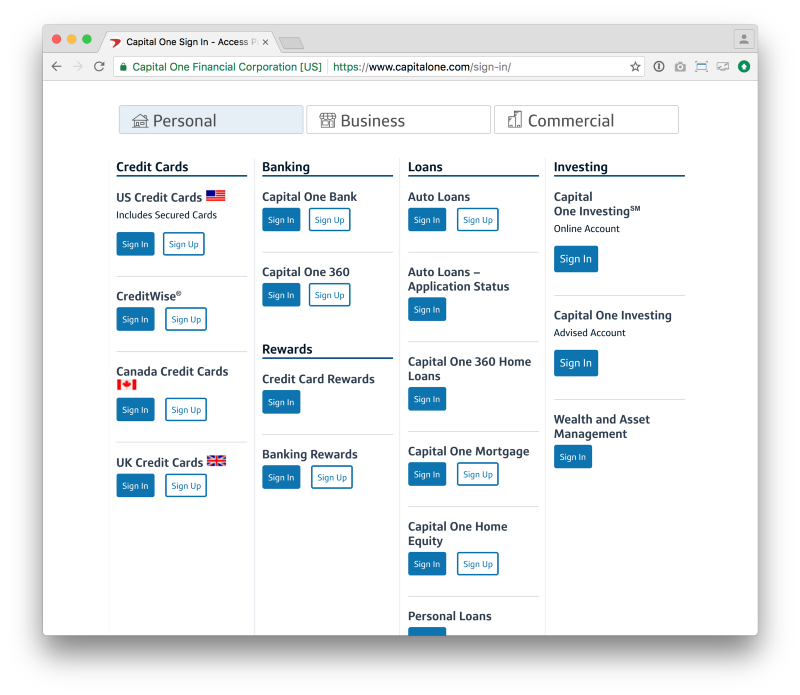Viewport: 800px width, 695px height.
Task: Click the browser back arrow
Action: (56, 67)
